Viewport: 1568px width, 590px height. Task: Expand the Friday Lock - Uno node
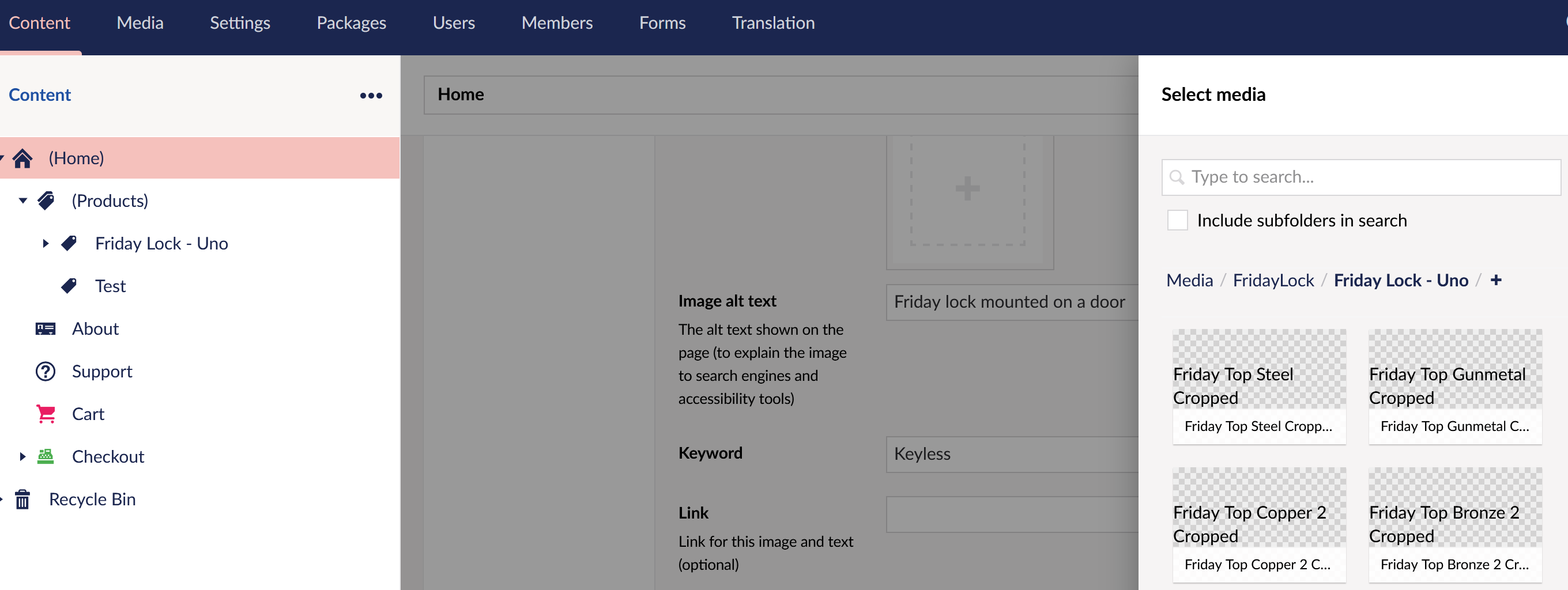pos(46,243)
